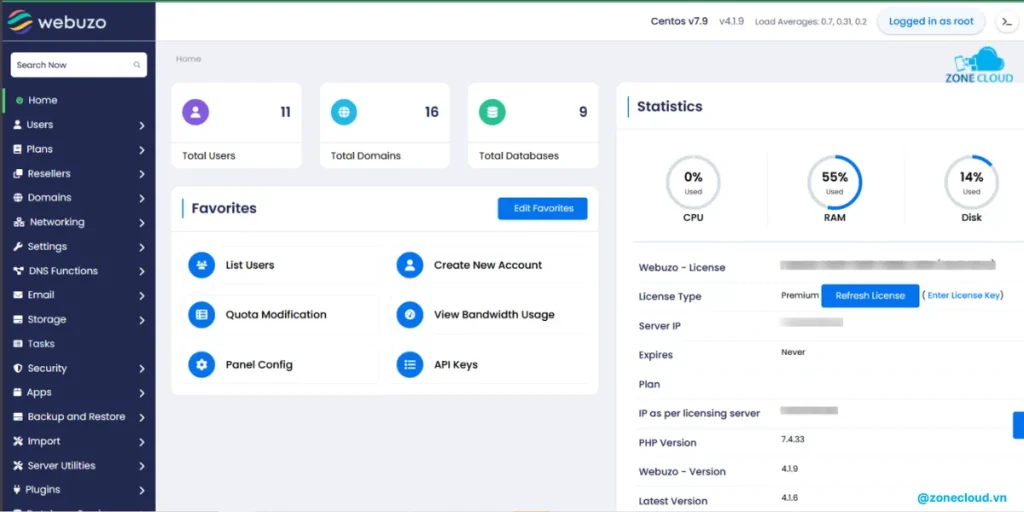Click the CPU 0% usage gauge
Viewport: 1024px width, 512px height.
693,182
